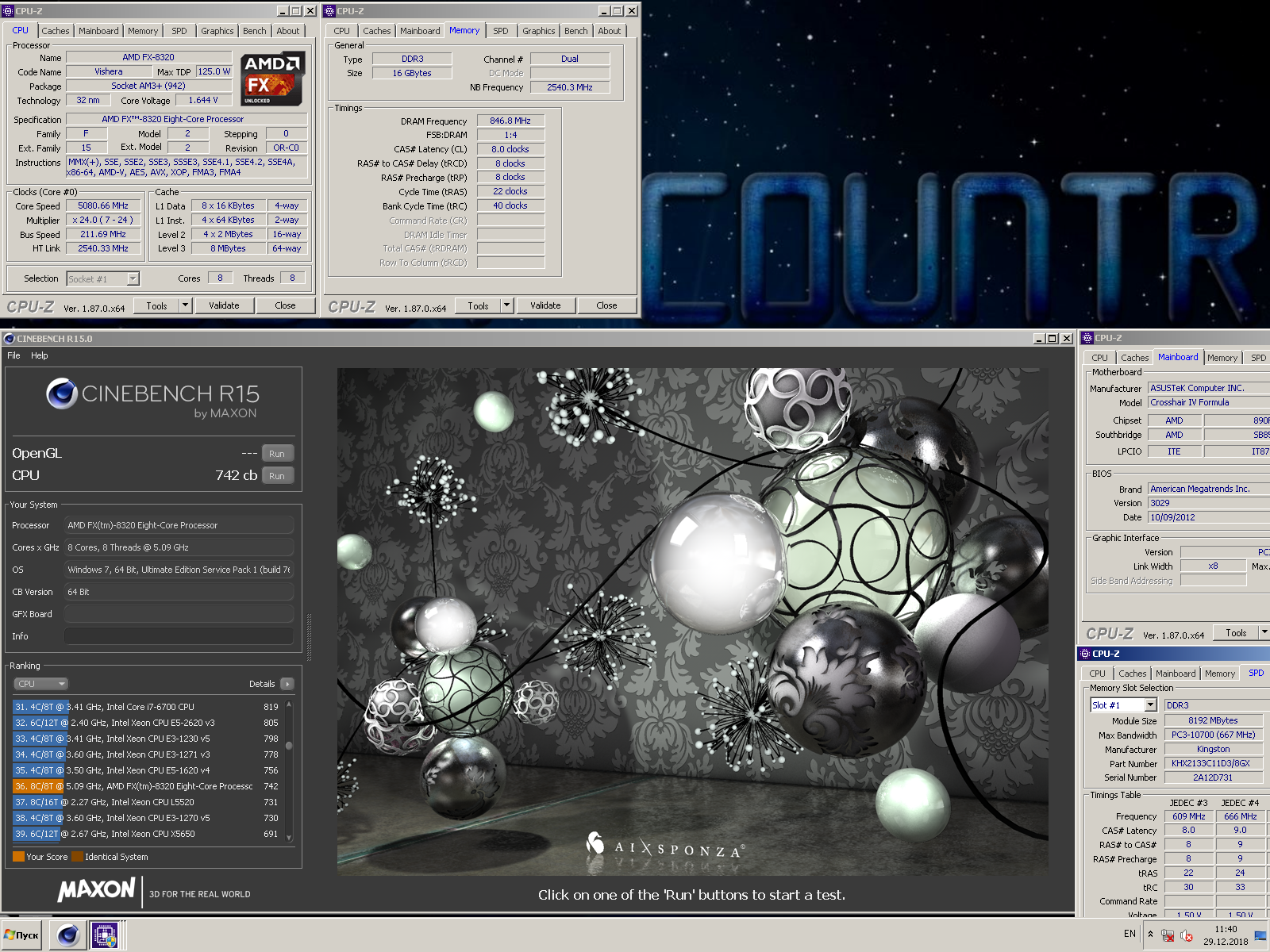The image size is (1270, 952).
Task: Select ranking row Xeon CPU X5650
Action: point(148,834)
